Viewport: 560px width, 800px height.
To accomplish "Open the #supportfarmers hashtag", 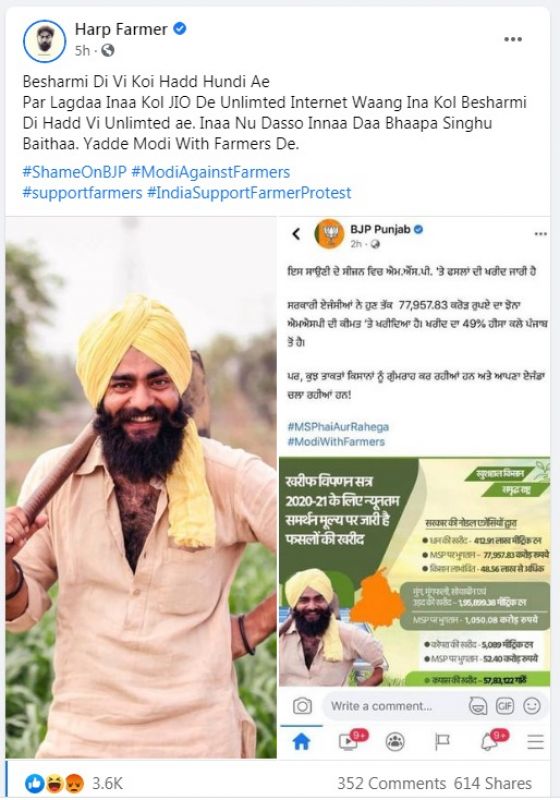I will 82,193.
